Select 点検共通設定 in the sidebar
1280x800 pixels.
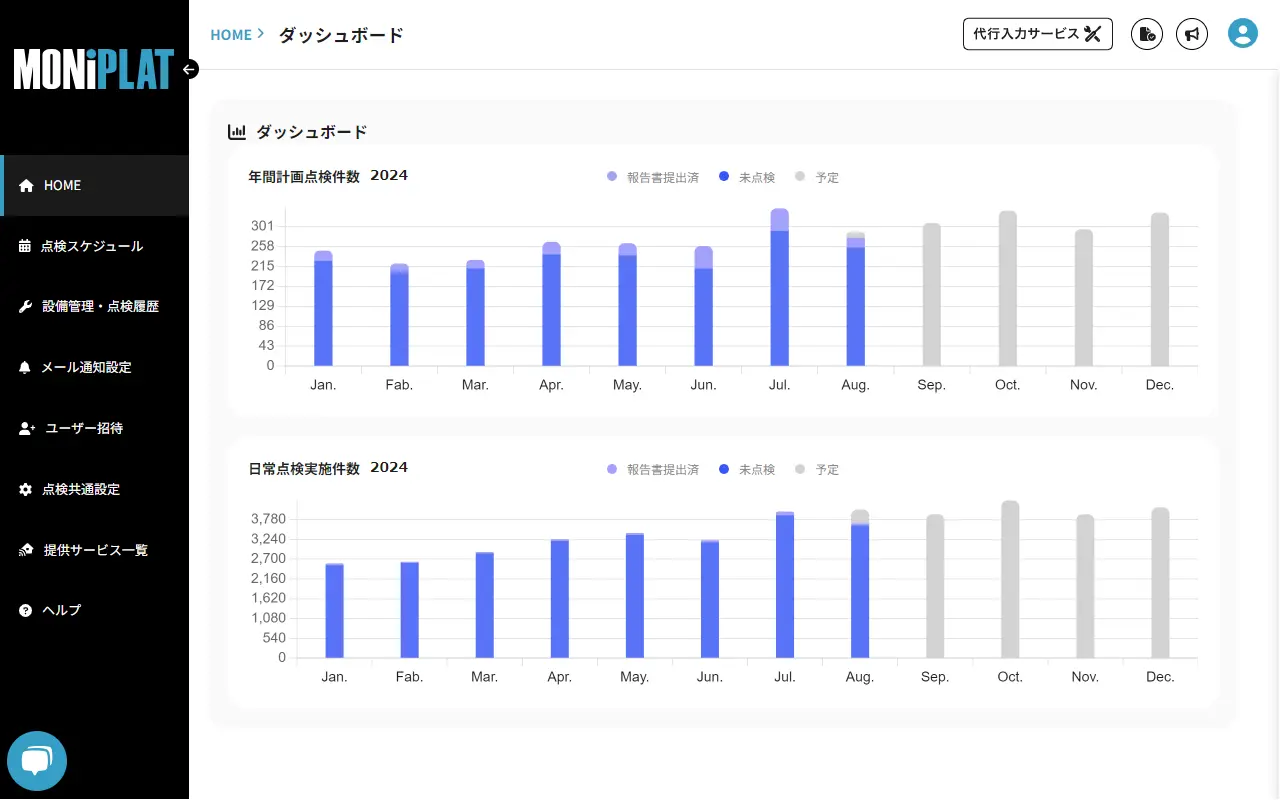(80, 489)
